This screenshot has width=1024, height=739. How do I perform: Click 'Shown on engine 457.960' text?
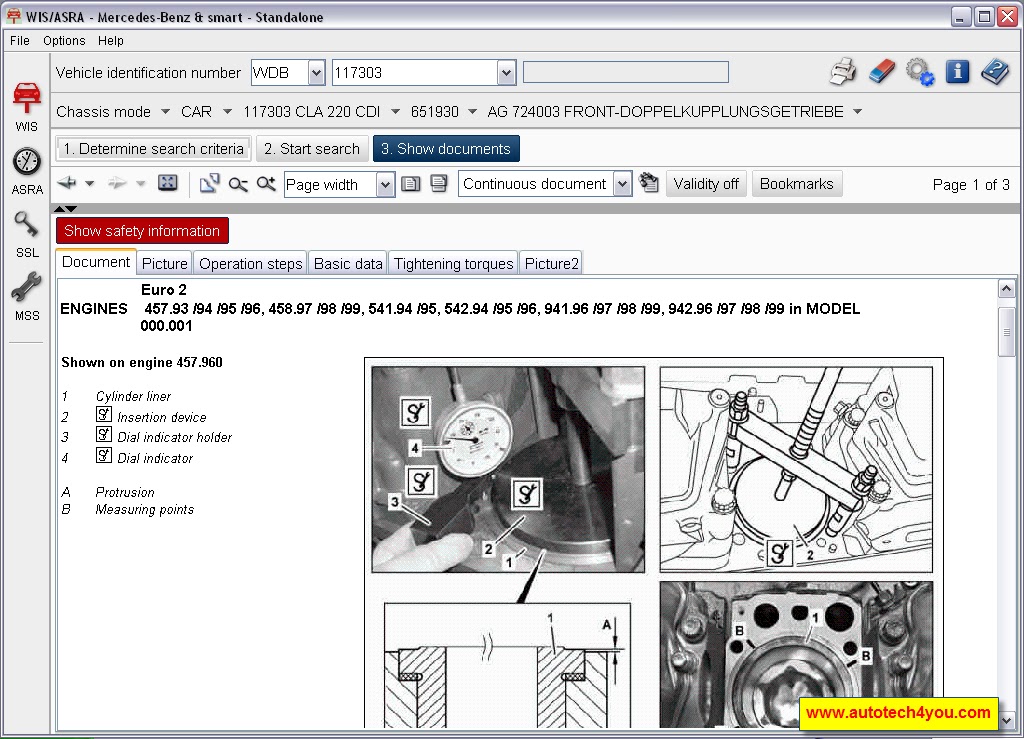point(142,362)
